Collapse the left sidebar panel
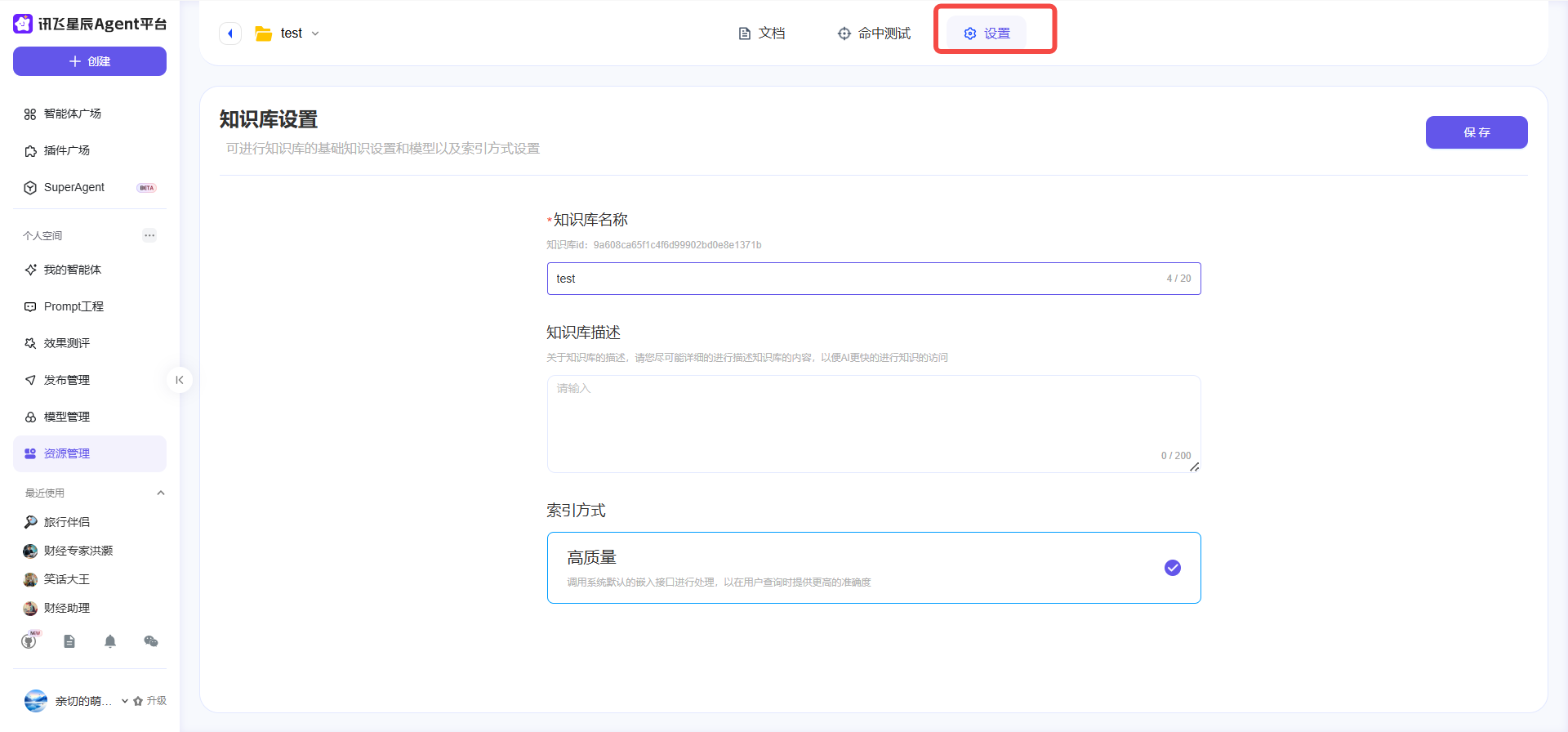This screenshot has width=1568, height=732. pyautogui.click(x=180, y=380)
